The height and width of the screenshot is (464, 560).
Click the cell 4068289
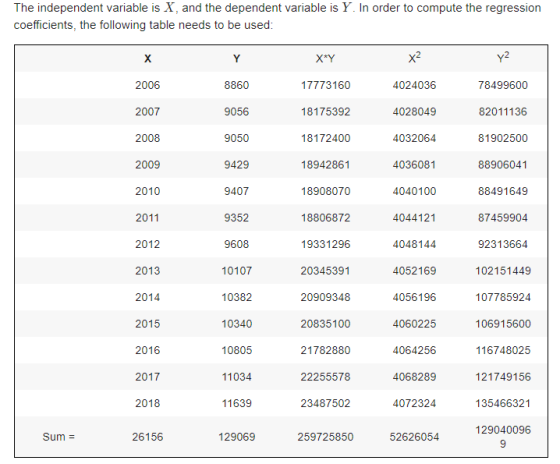[x=414, y=377]
